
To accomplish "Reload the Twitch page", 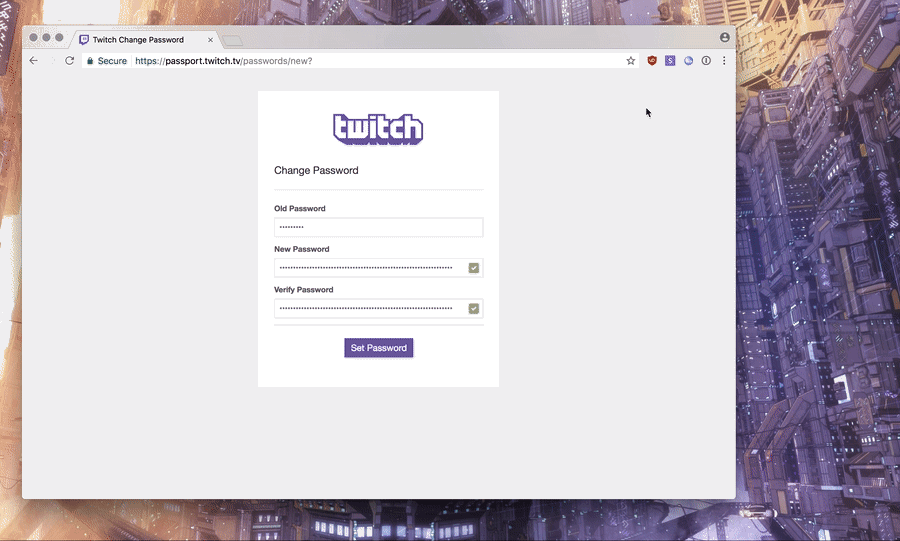I will pyautogui.click(x=69, y=60).
